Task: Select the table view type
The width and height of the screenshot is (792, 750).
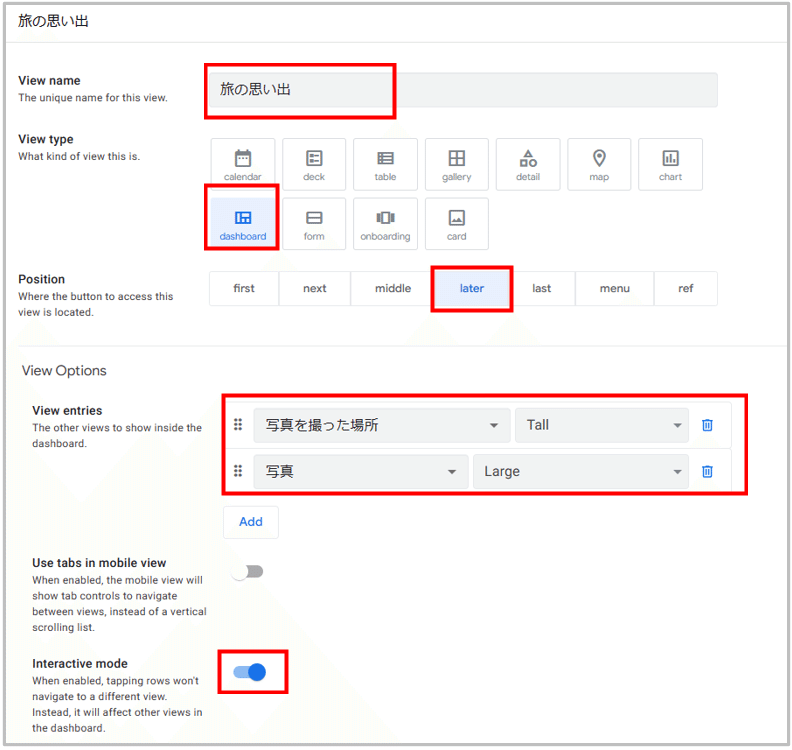Action: tap(385, 165)
